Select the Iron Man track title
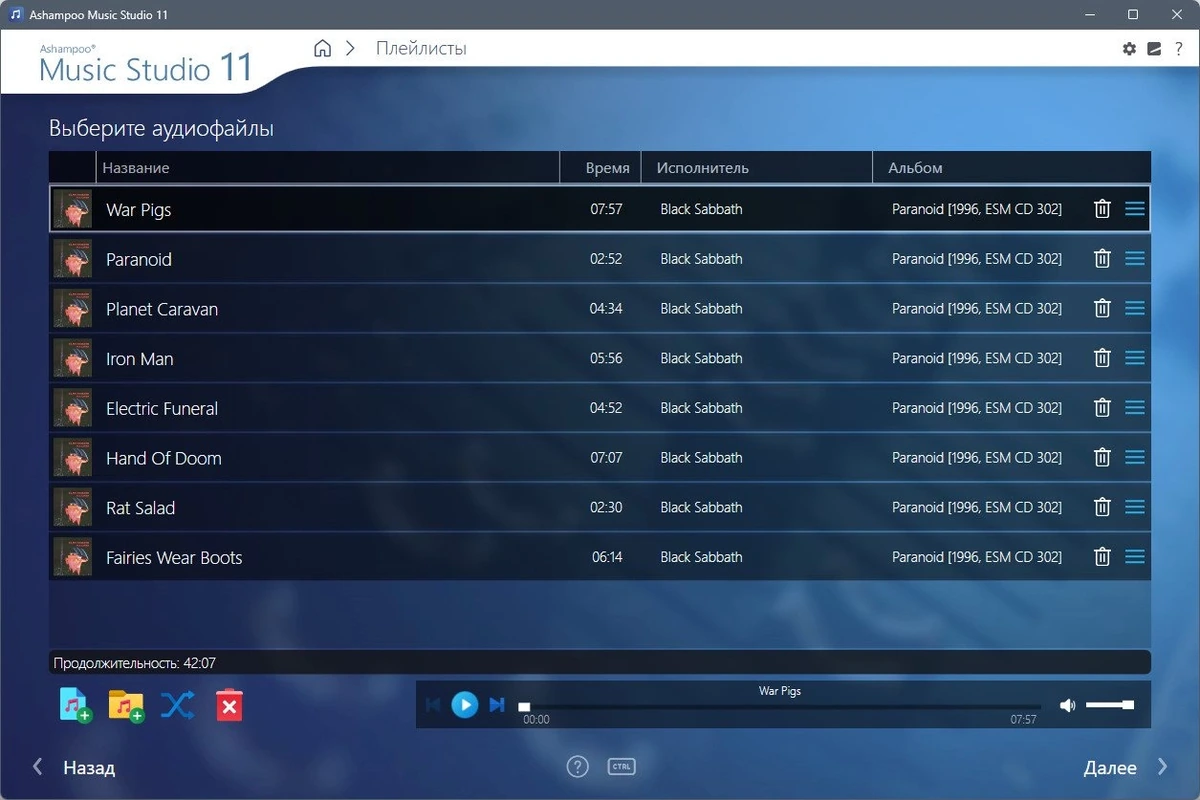The width and height of the screenshot is (1200, 800). tap(140, 359)
